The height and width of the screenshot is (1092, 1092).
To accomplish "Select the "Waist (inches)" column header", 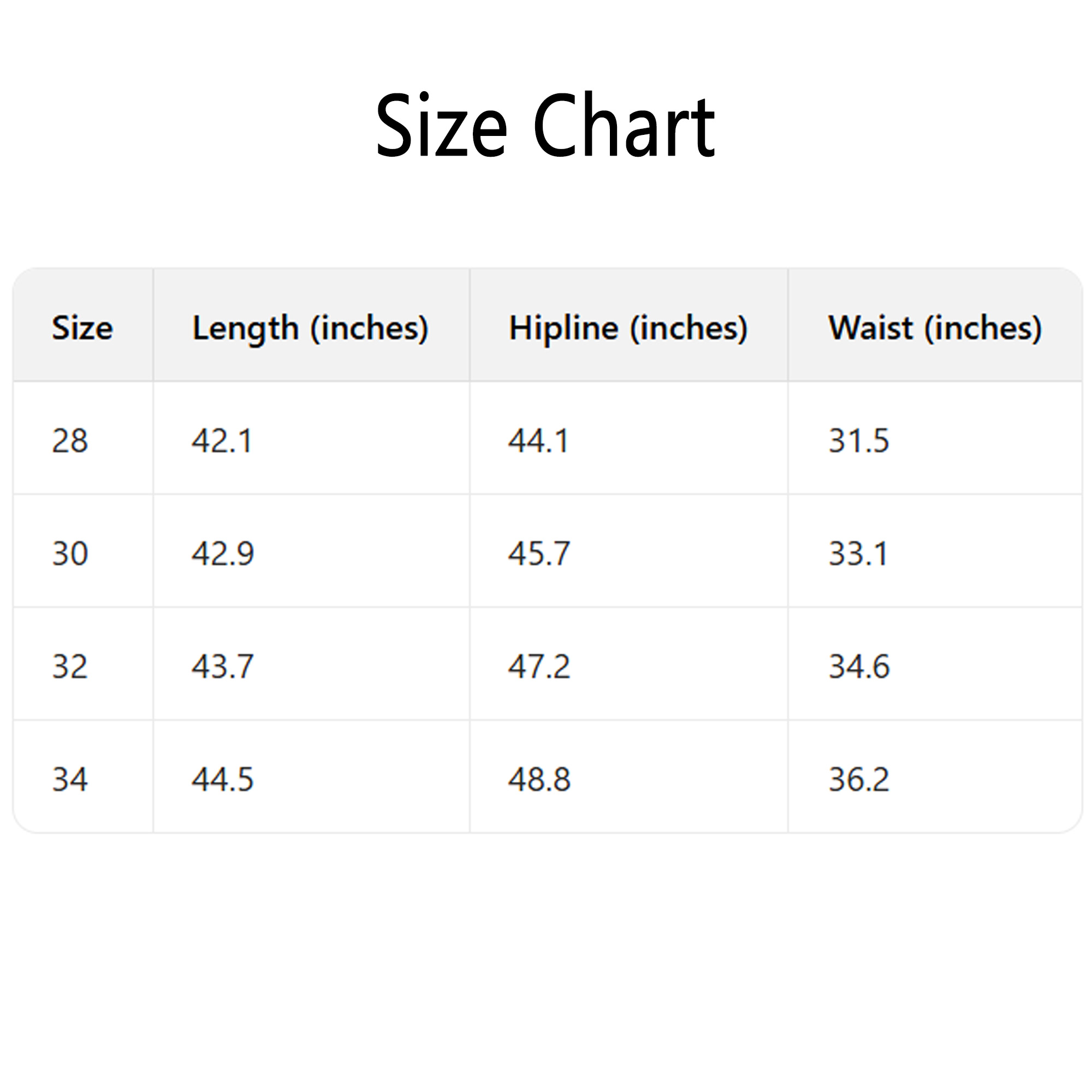I will [x=935, y=328].
